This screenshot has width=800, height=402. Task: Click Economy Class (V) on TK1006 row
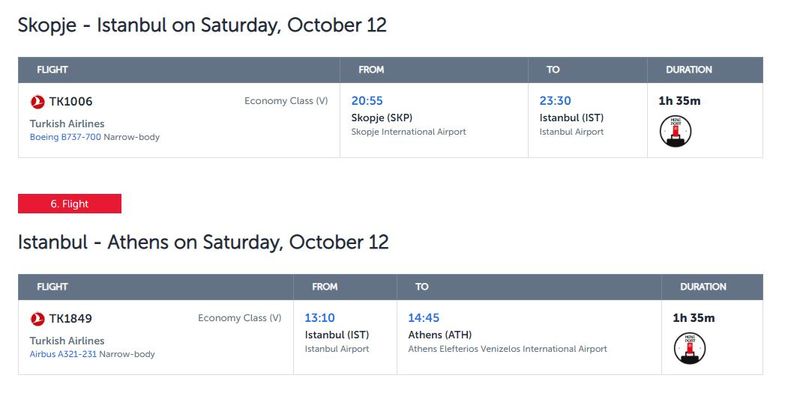click(x=286, y=101)
